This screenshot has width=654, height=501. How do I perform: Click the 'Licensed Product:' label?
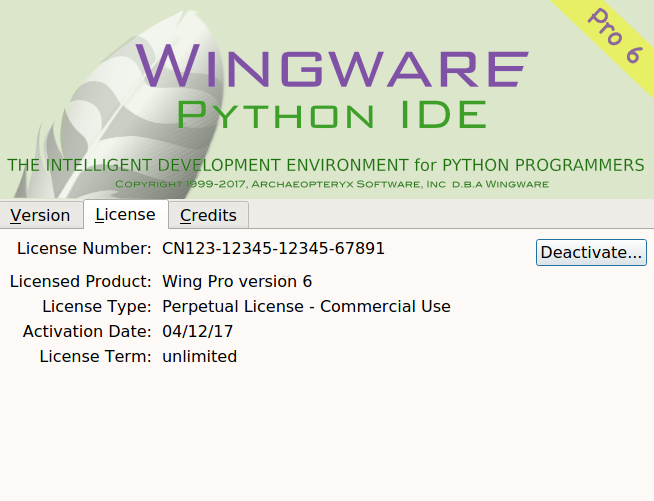point(80,282)
